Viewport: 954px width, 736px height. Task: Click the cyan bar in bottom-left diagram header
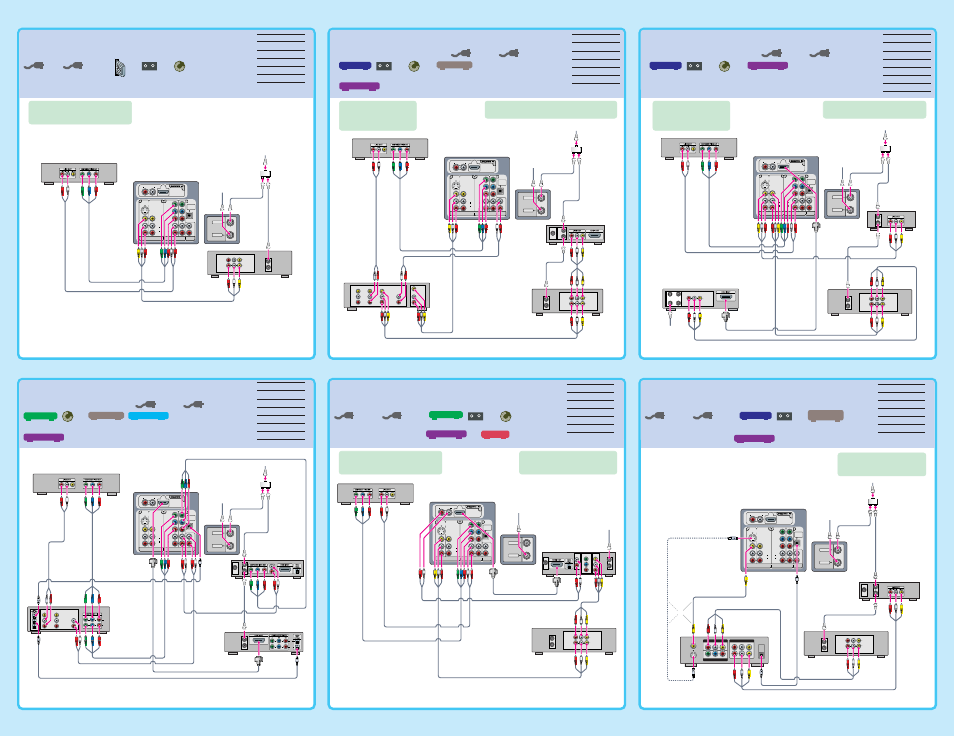(148, 416)
